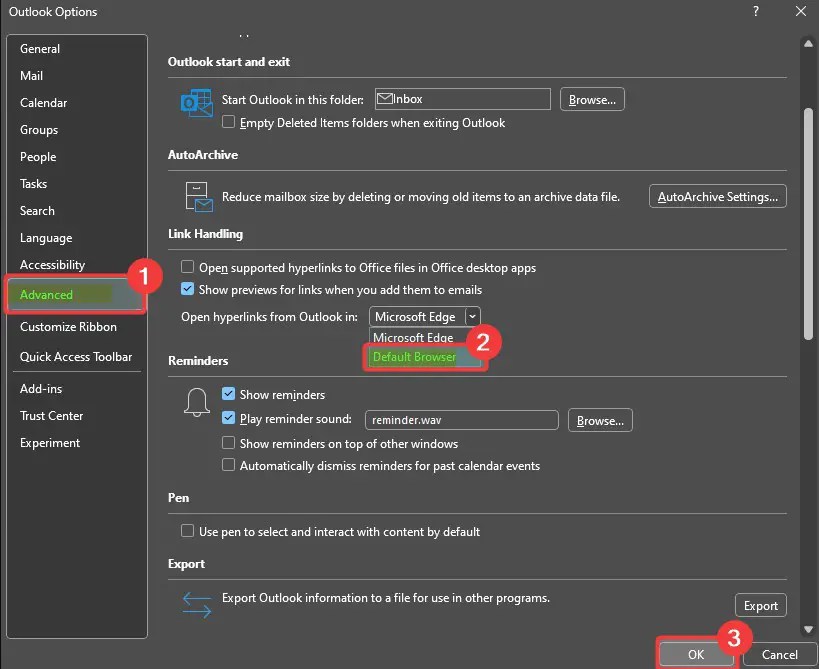
Task: Click the Help question mark icon
Action: point(756,11)
